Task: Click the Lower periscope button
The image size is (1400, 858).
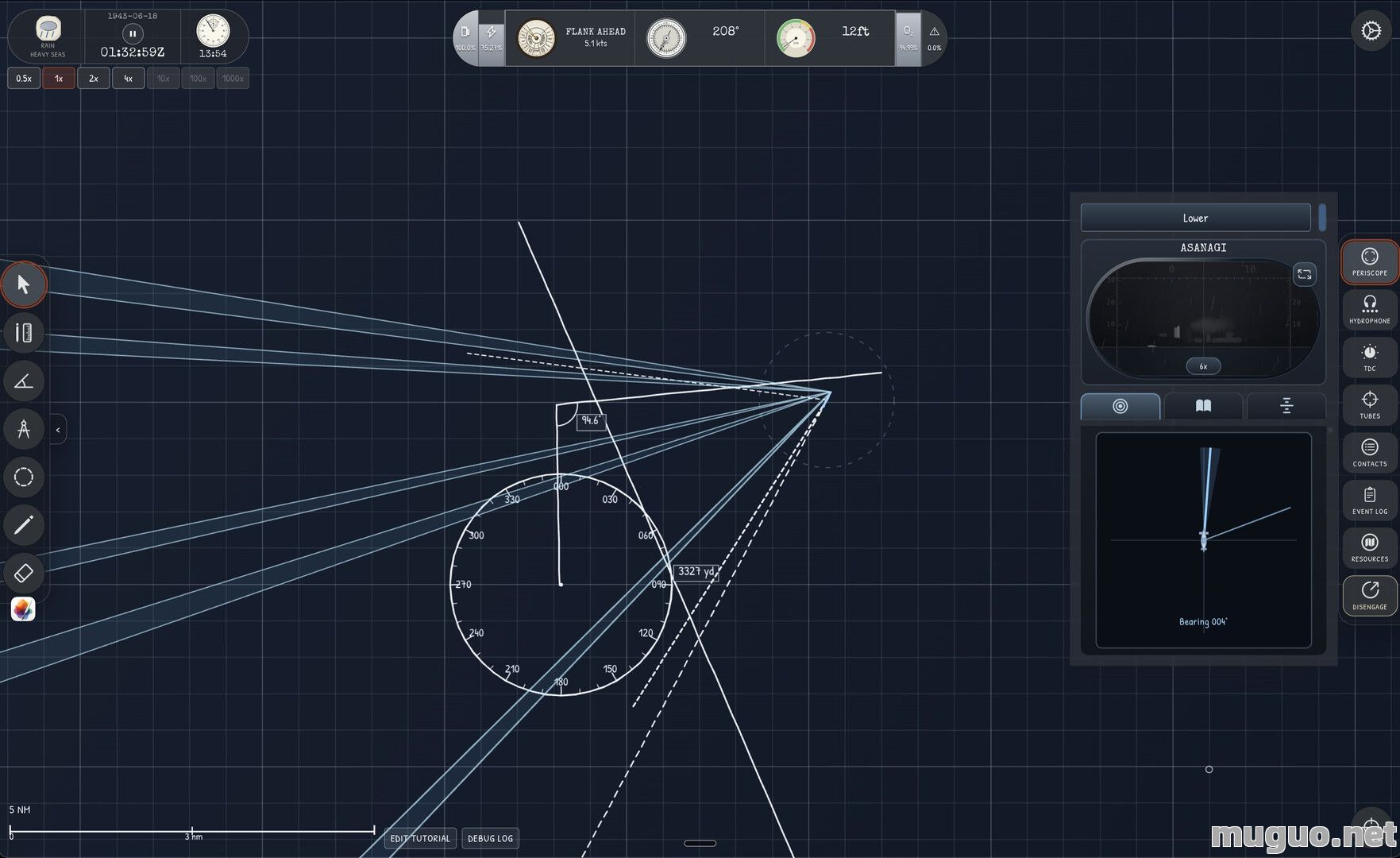Action: pyautogui.click(x=1195, y=218)
